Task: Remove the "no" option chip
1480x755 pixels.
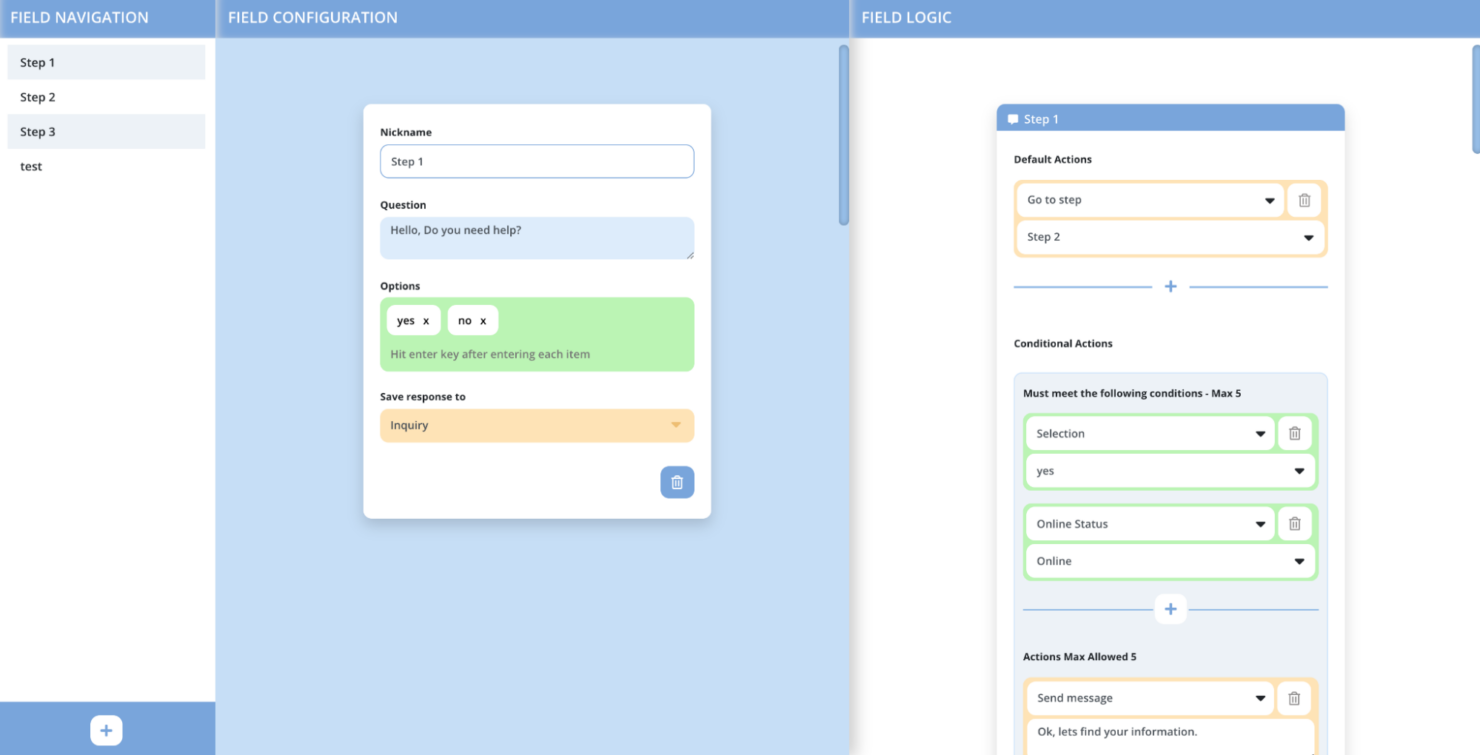Action: click(x=485, y=320)
